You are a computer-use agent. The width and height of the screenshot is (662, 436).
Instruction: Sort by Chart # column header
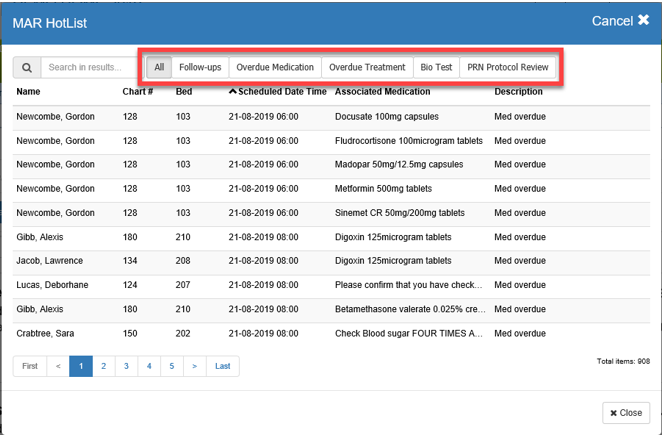point(137,92)
